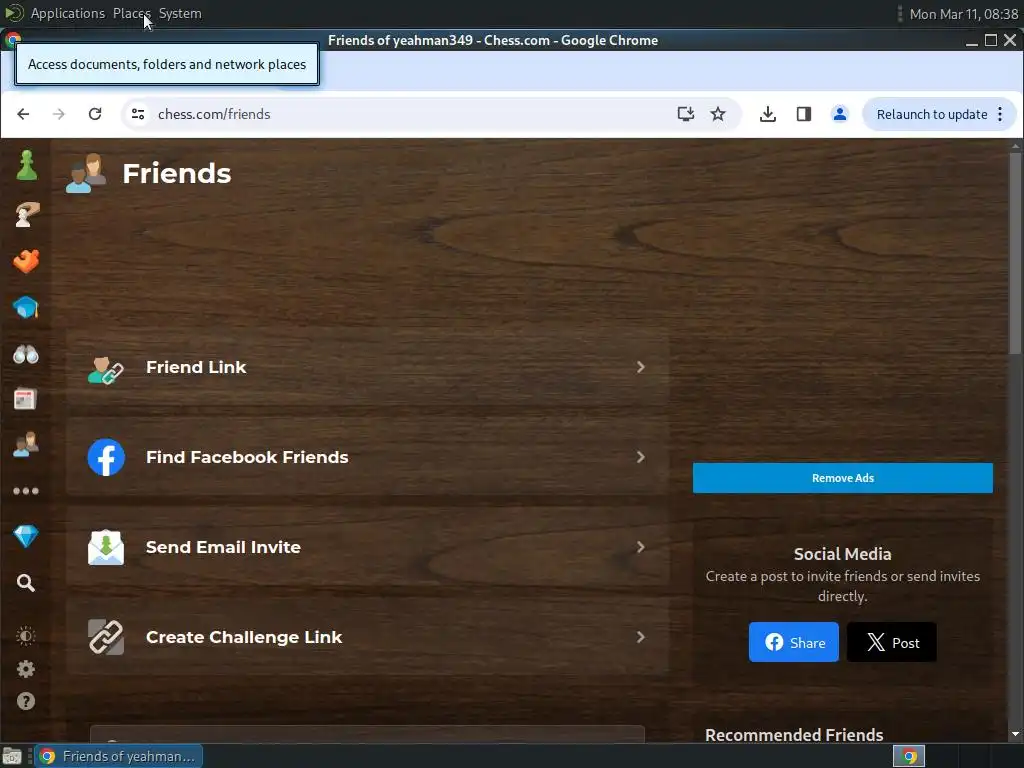Click the page vertical scrollbar thumb

[1015, 253]
